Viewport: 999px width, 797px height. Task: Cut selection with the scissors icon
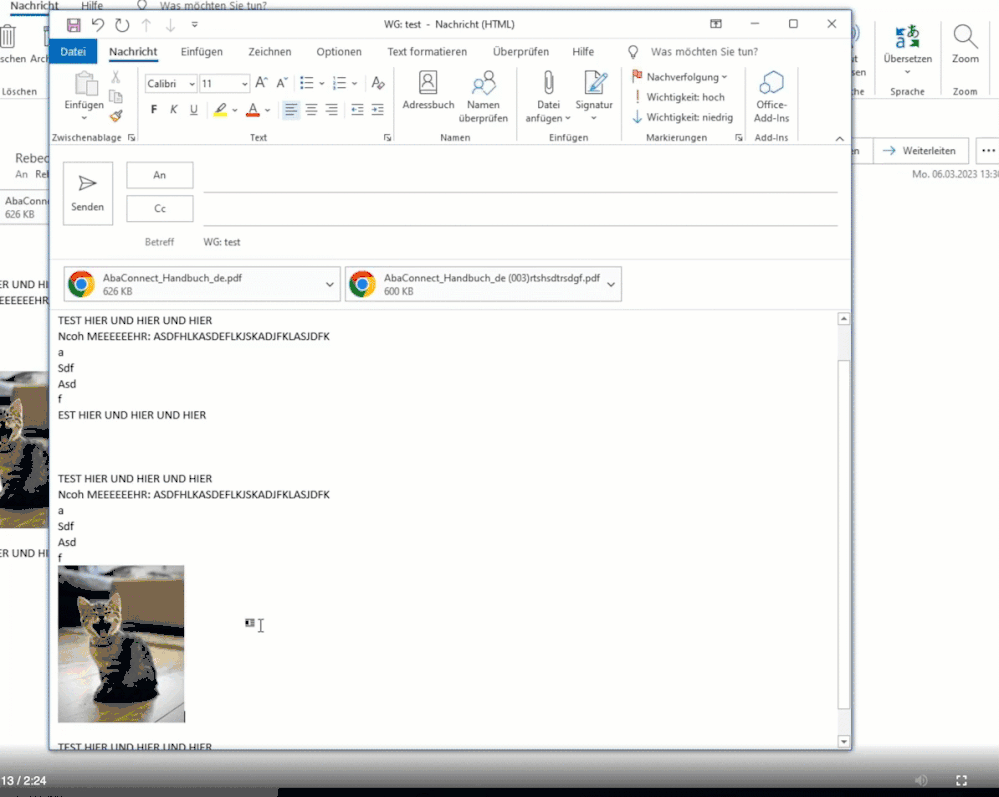[x=115, y=77]
